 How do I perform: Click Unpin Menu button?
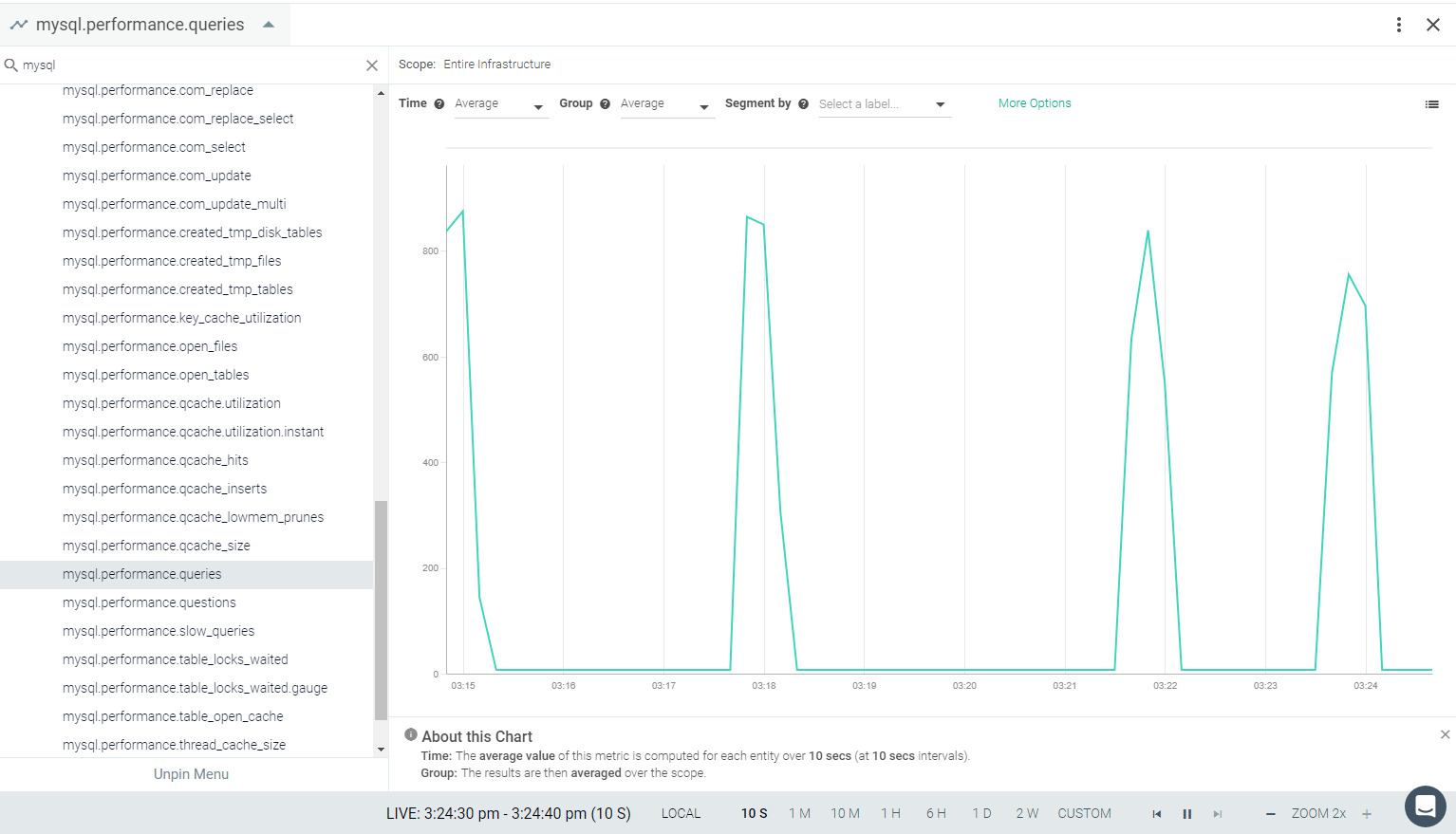tap(192, 774)
